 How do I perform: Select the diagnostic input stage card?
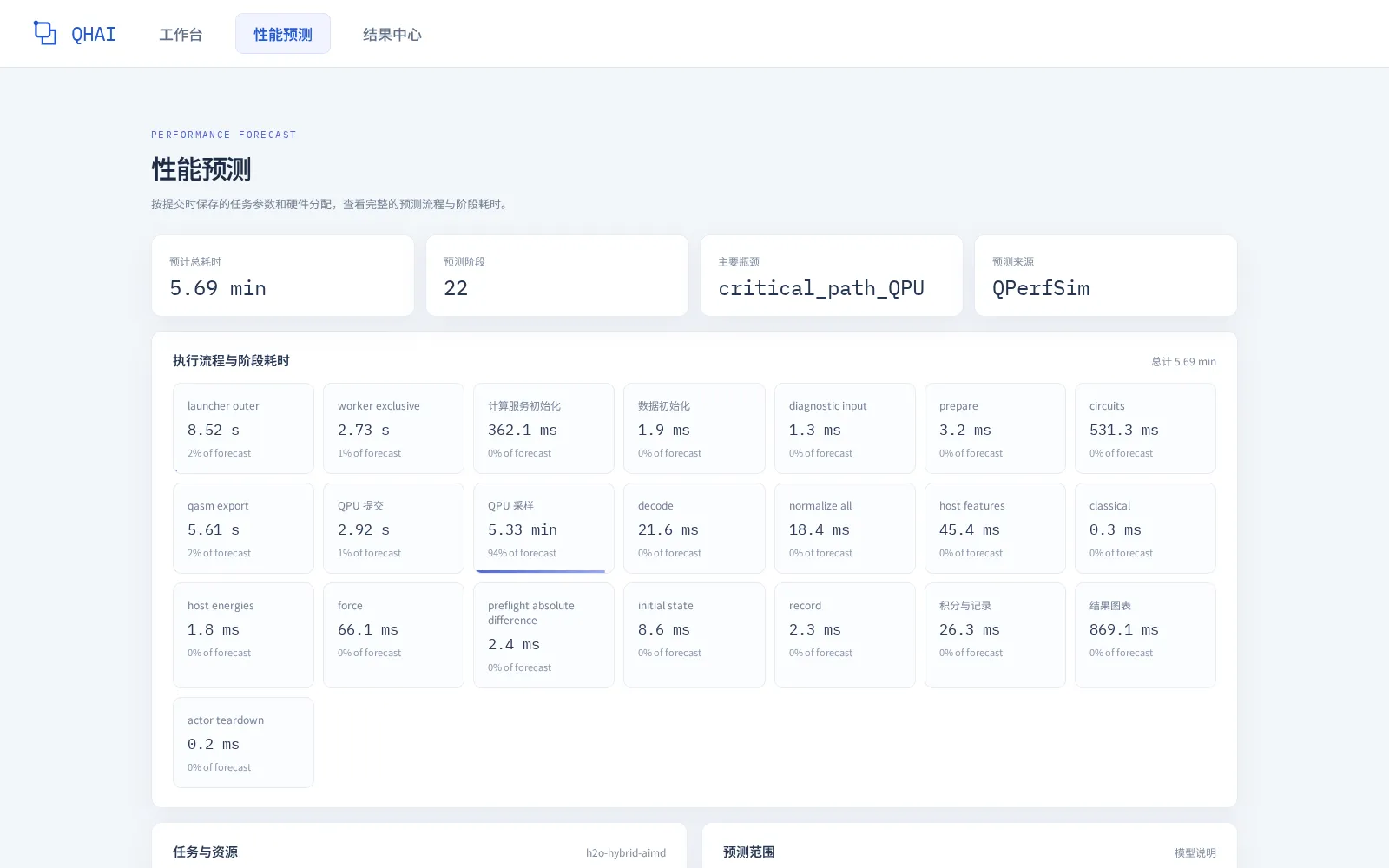(x=845, y=428)
